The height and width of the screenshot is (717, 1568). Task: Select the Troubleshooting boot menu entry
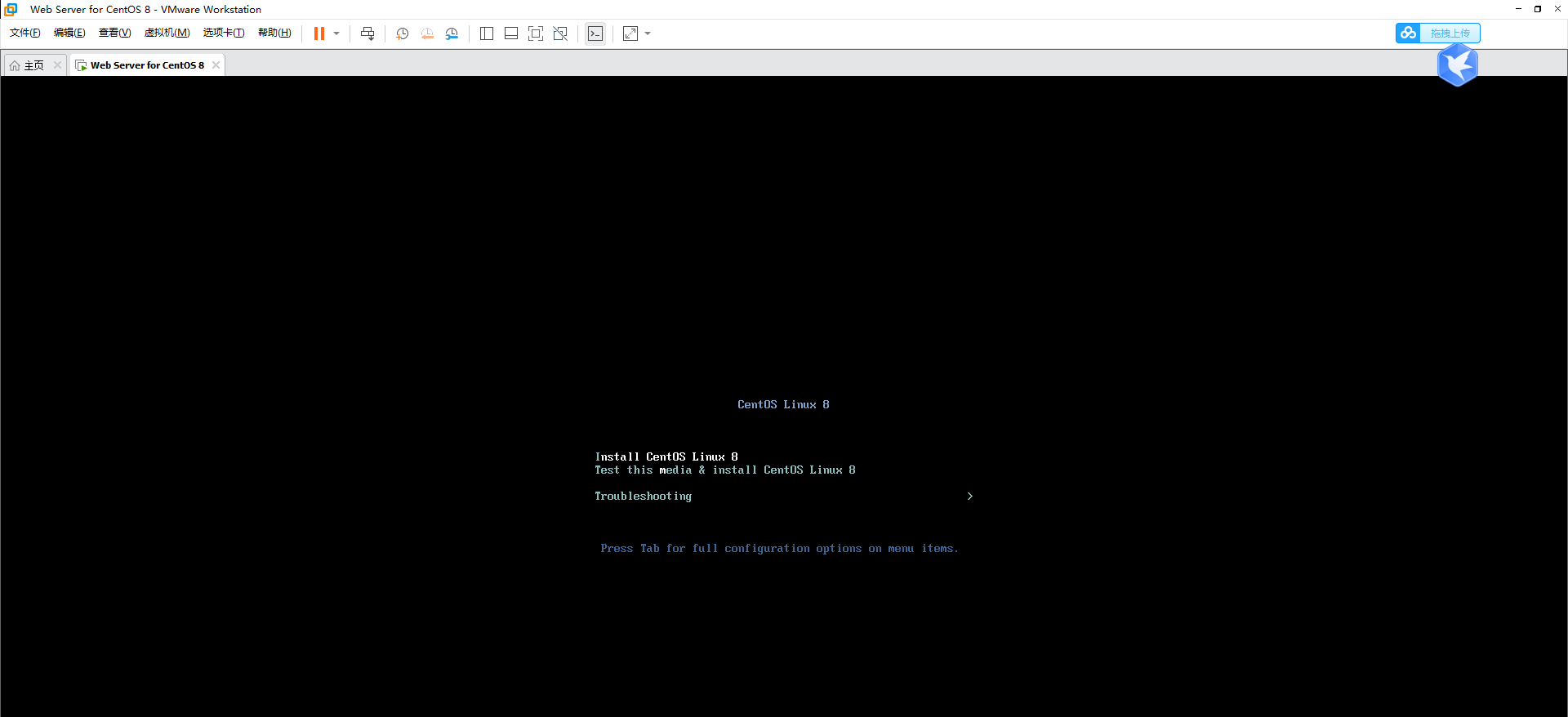click(644, 496)
